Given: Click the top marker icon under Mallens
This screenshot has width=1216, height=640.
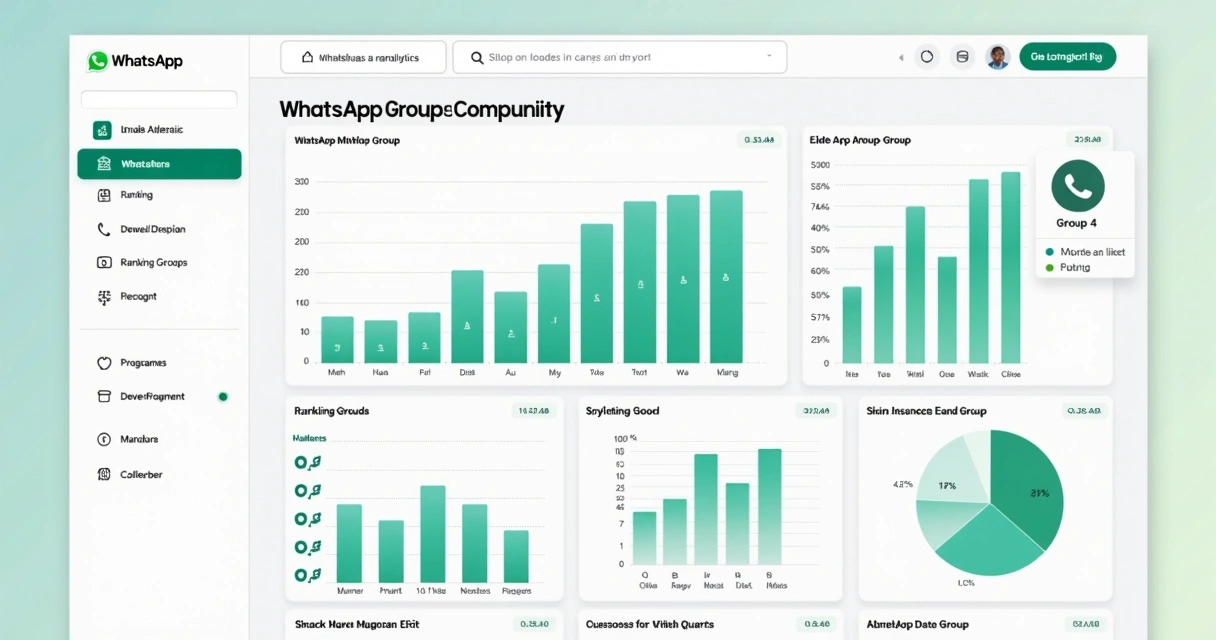Looking at the screenshot, I should click(307, 462).
